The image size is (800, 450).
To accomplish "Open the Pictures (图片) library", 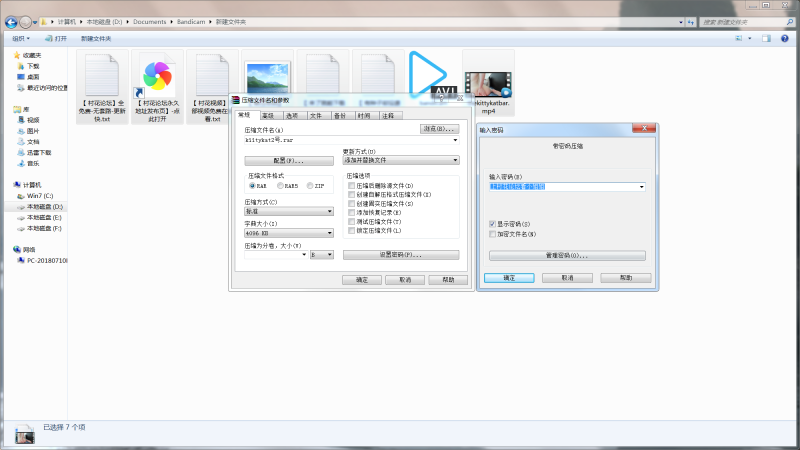I will (x=29, y=131).
